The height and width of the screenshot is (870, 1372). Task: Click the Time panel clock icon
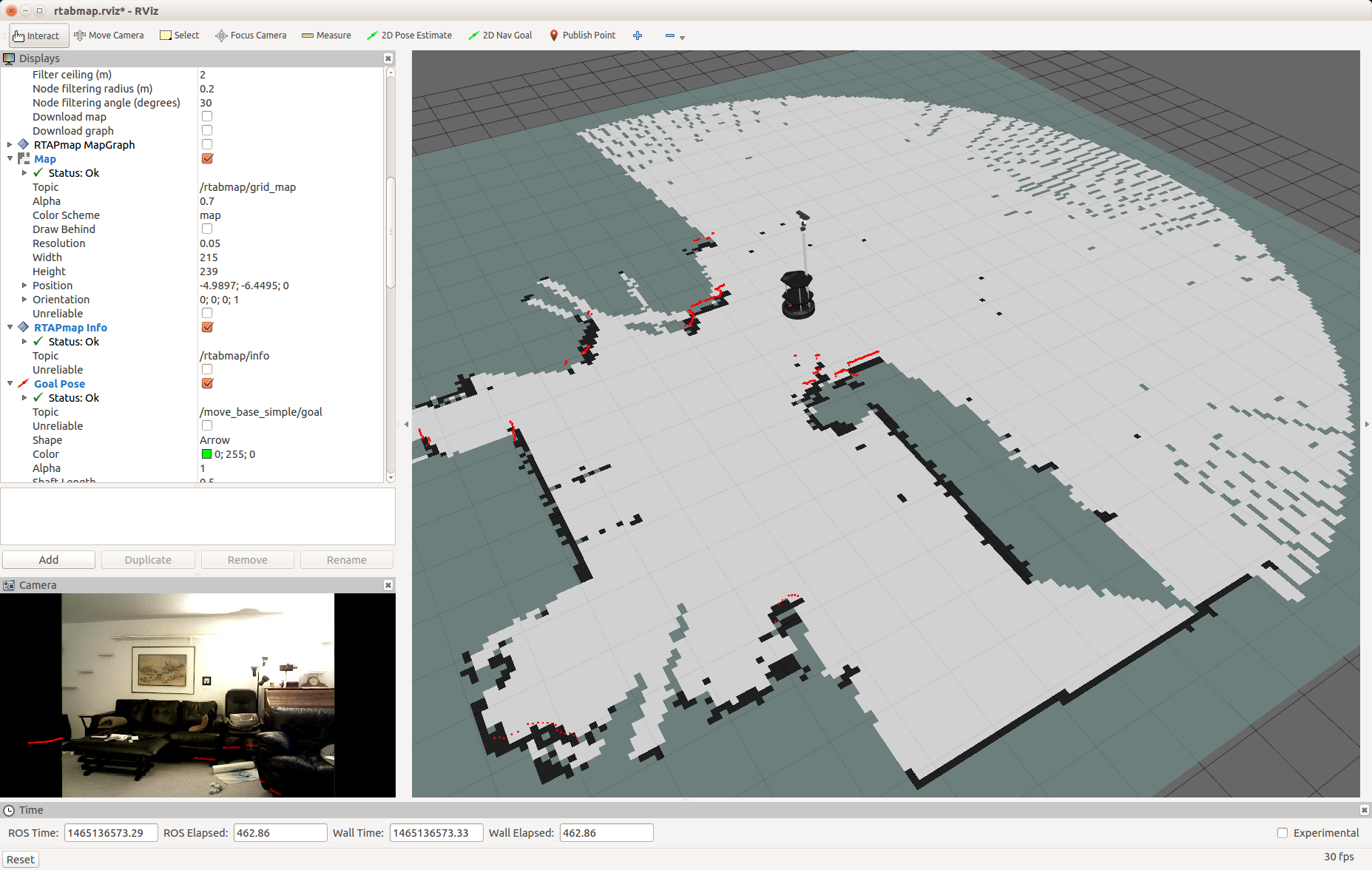coord(9,810)
